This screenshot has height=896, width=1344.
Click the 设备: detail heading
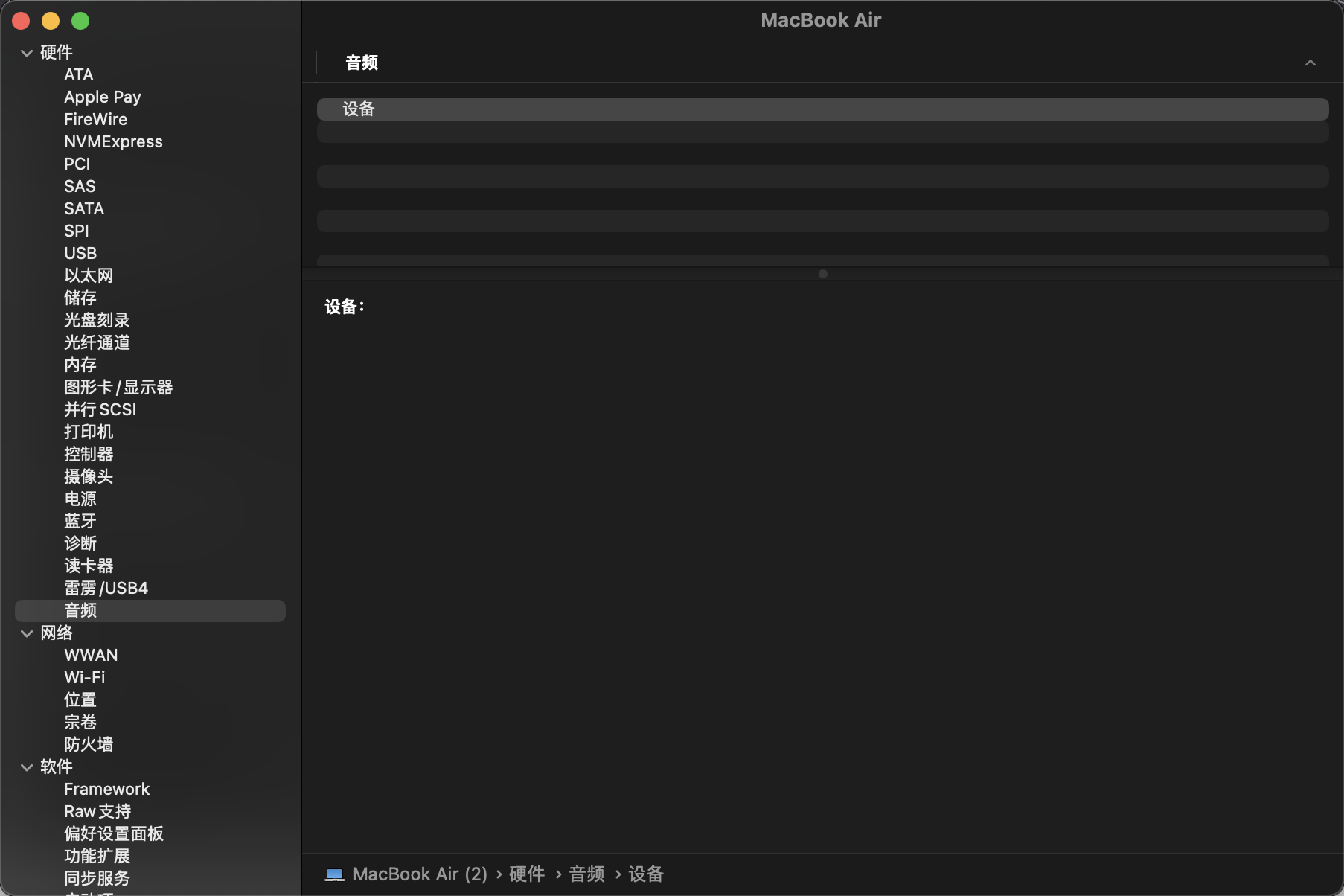345,307
